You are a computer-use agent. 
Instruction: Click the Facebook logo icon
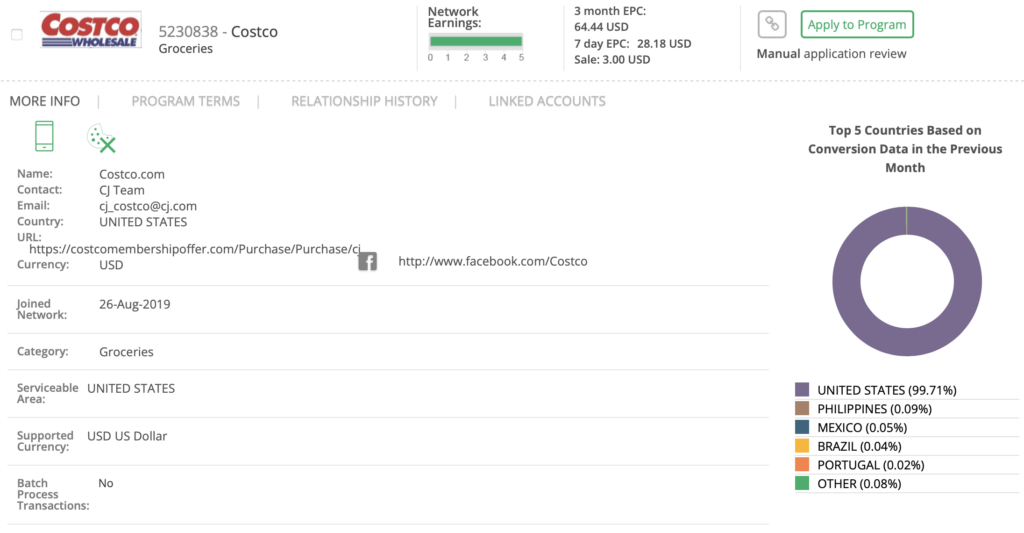pyautogui.click(x=368, y=261)
